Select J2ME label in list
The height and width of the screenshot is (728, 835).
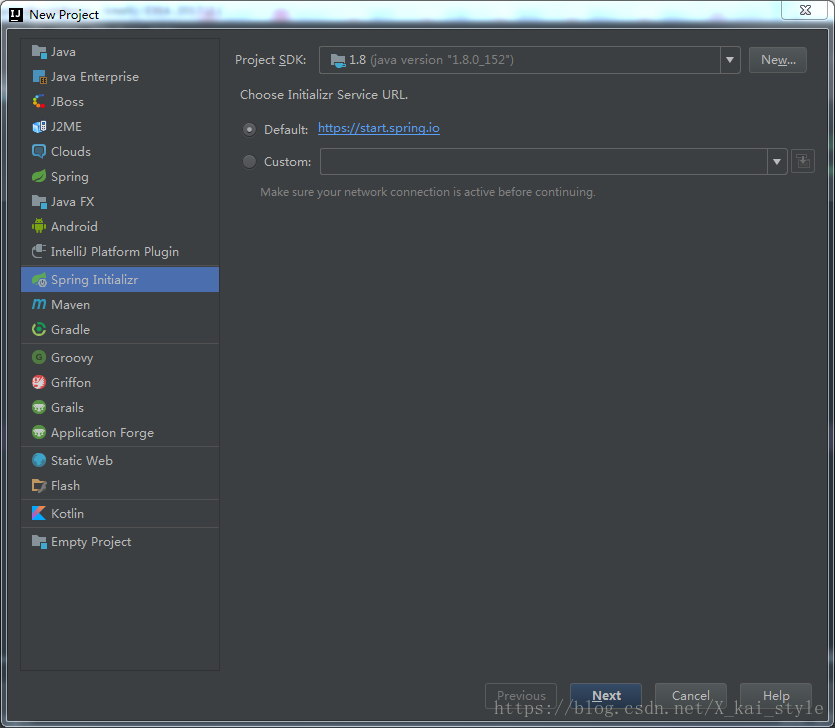click(x=66, y=127)
